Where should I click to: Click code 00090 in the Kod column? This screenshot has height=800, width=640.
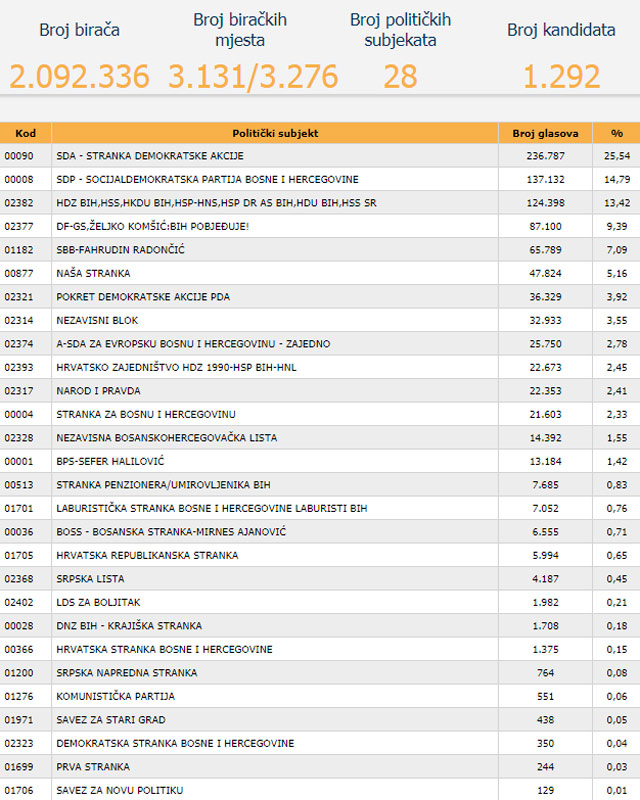pos(19,156)
